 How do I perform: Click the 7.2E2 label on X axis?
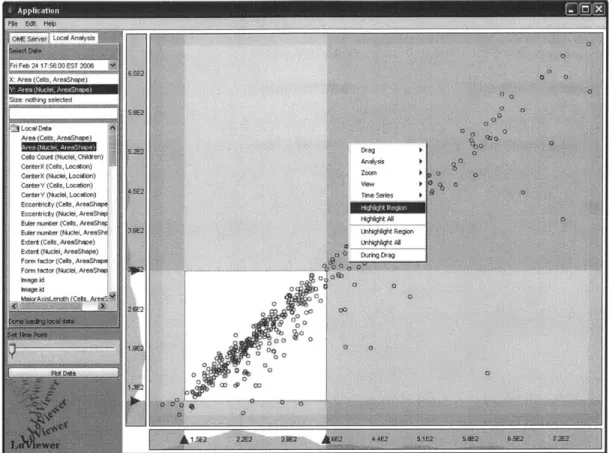[560, 439]
